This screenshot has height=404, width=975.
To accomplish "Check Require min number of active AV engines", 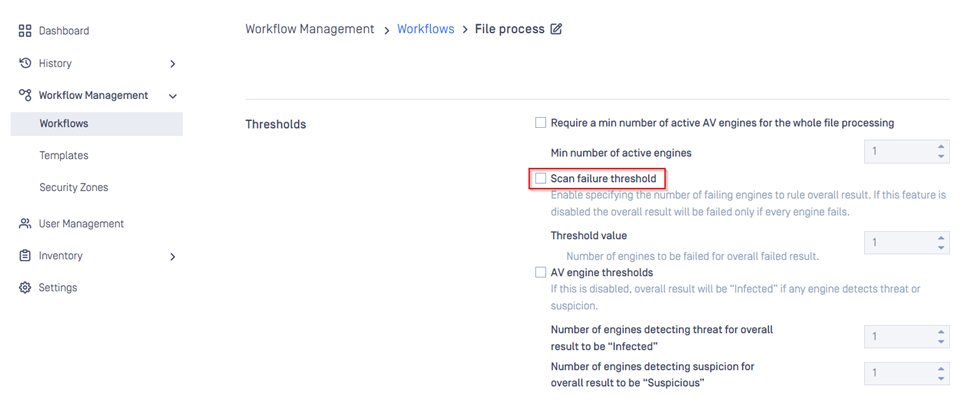I will click(541, 123).
